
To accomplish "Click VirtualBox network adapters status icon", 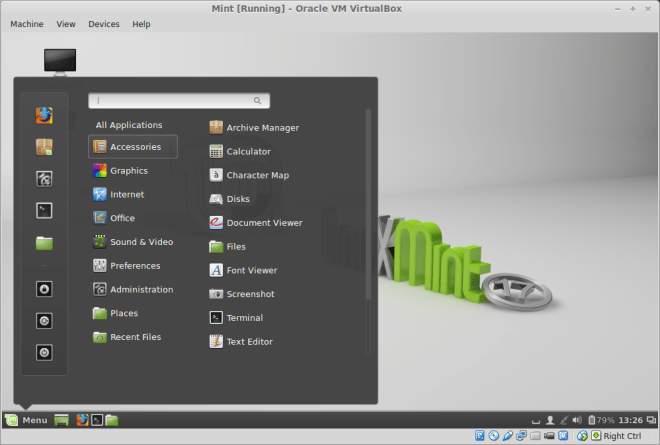I will click(x=522, y=436).
